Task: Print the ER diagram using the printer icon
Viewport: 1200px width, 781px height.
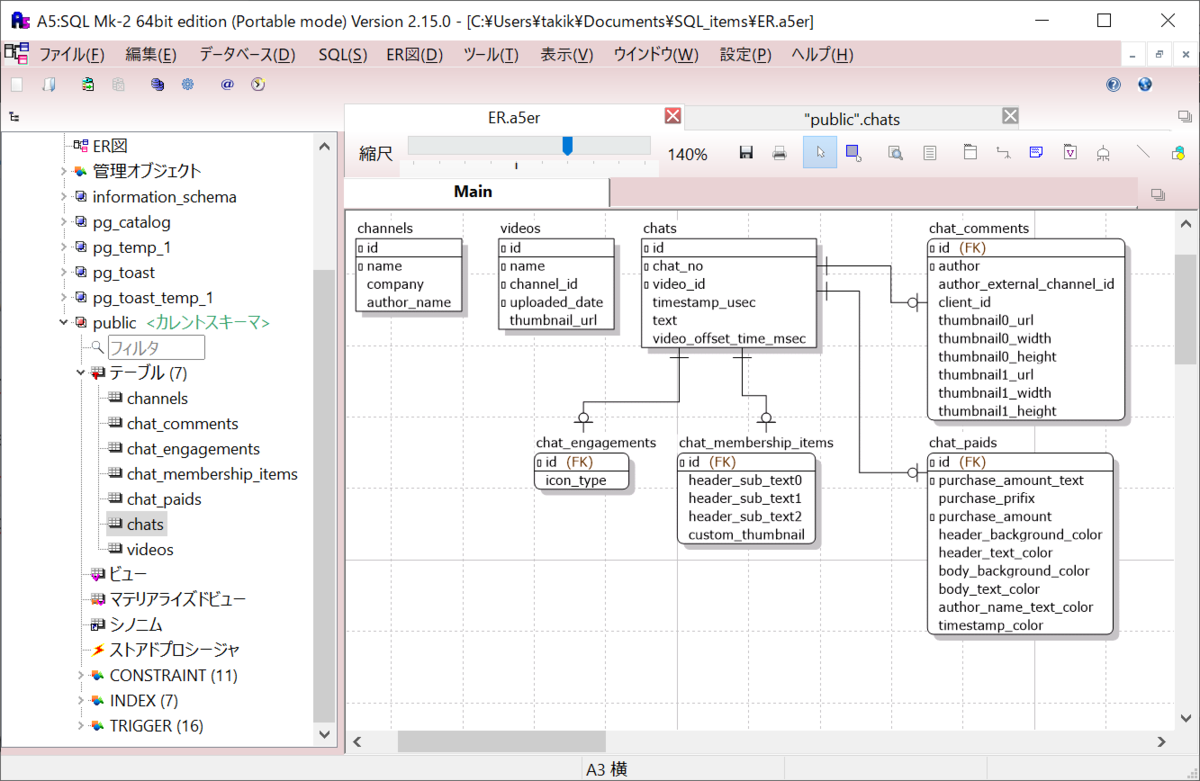Action: point(780,152)
